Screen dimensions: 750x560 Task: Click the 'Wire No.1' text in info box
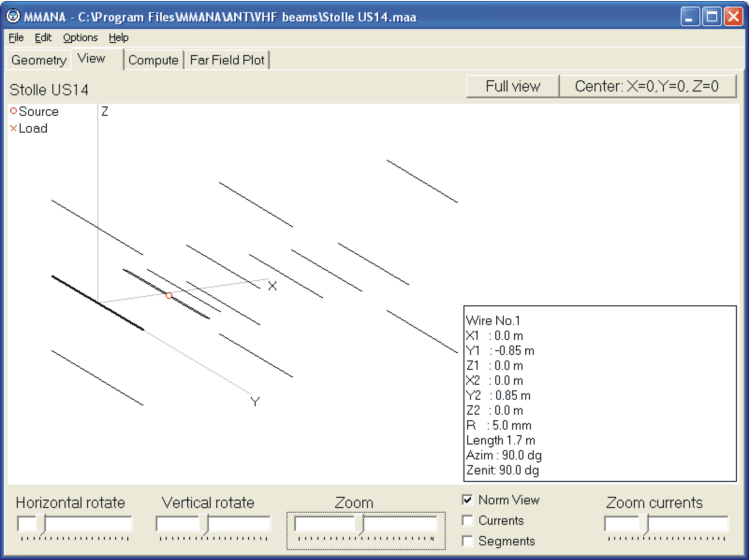(493, 320)
